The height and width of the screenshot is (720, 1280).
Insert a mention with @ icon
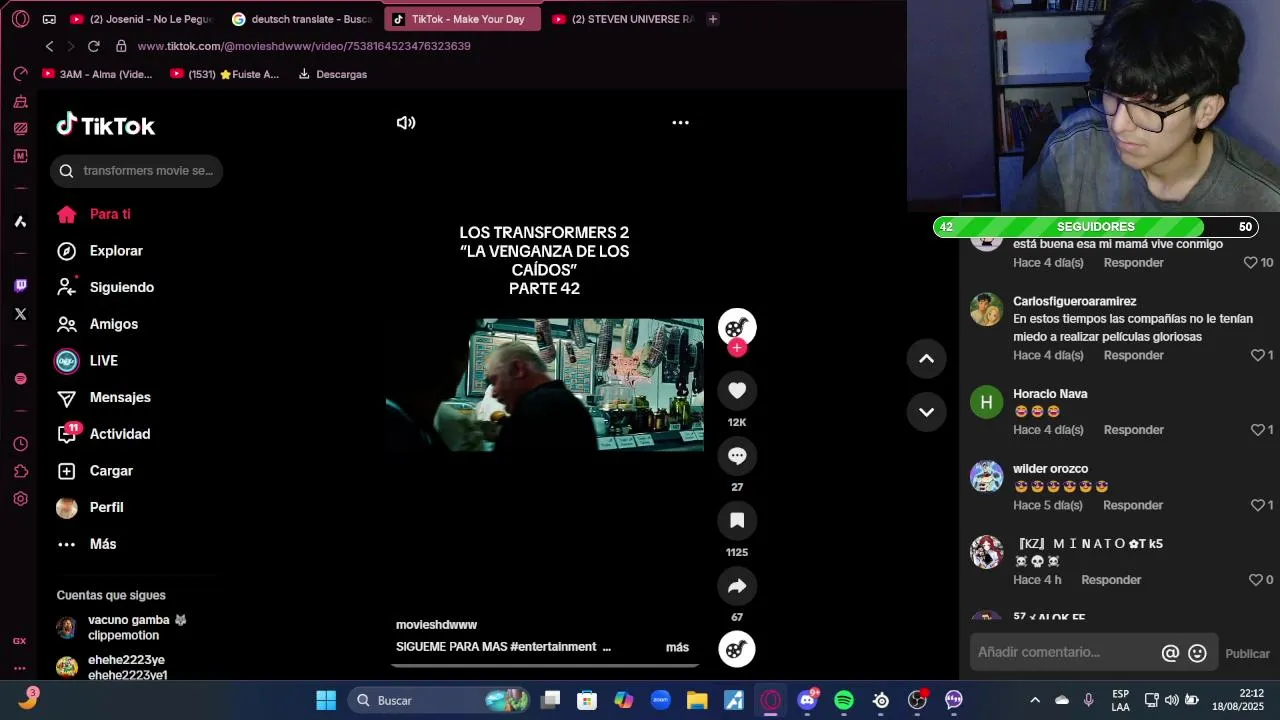(1170, 653)
